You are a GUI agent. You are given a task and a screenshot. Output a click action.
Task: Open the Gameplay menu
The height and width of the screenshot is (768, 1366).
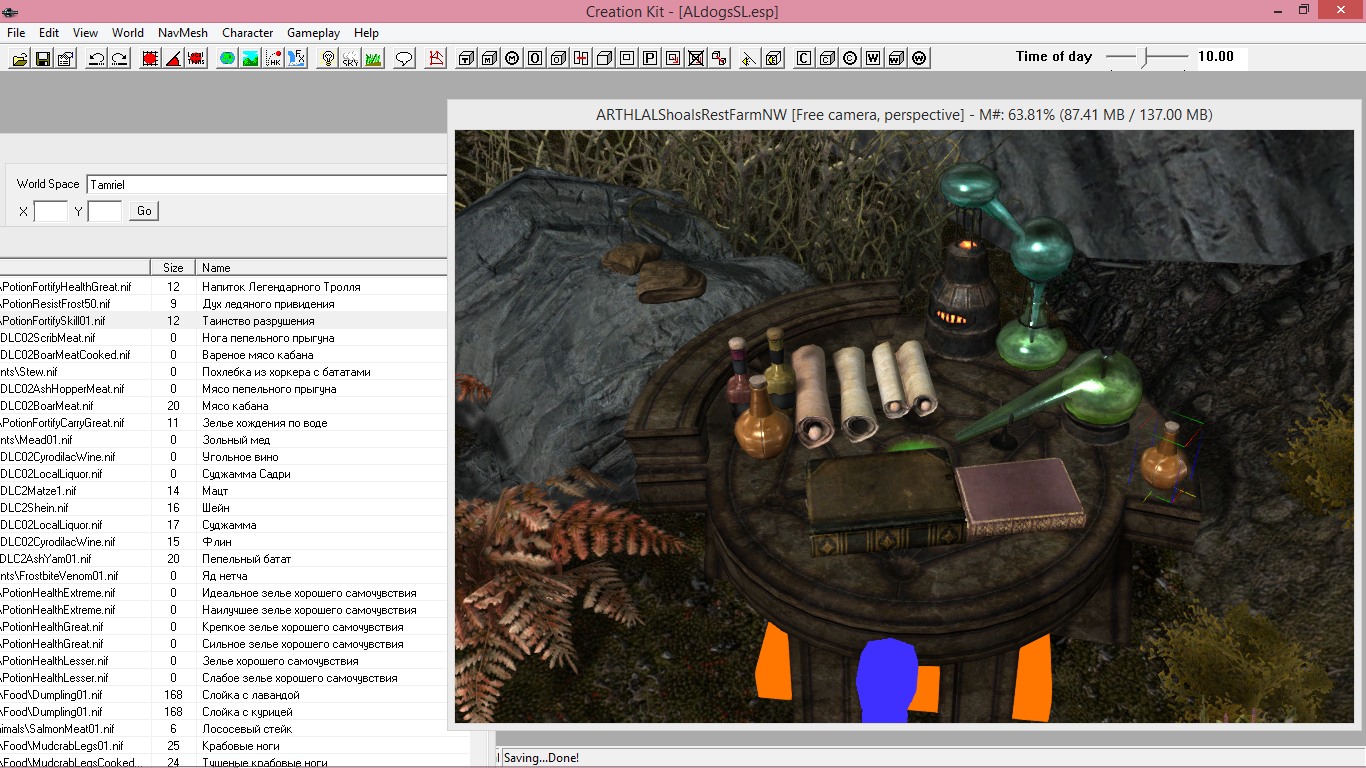tap(313, 33)
